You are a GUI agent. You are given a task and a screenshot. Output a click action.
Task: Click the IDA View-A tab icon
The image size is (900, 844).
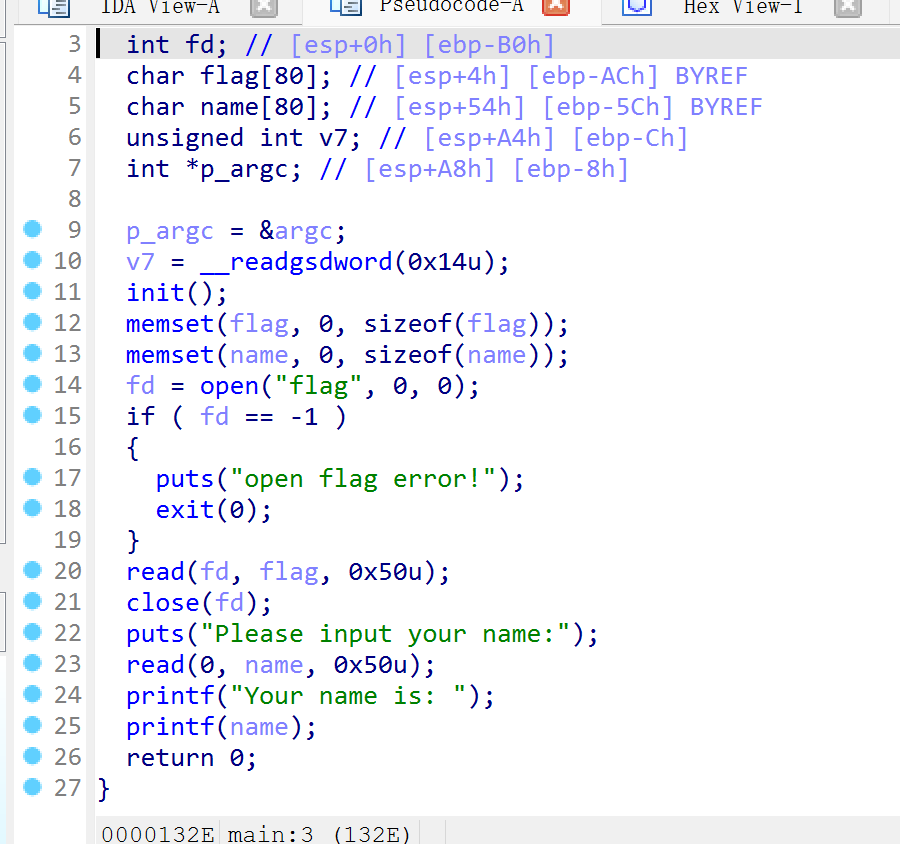[x=54, y=8]
